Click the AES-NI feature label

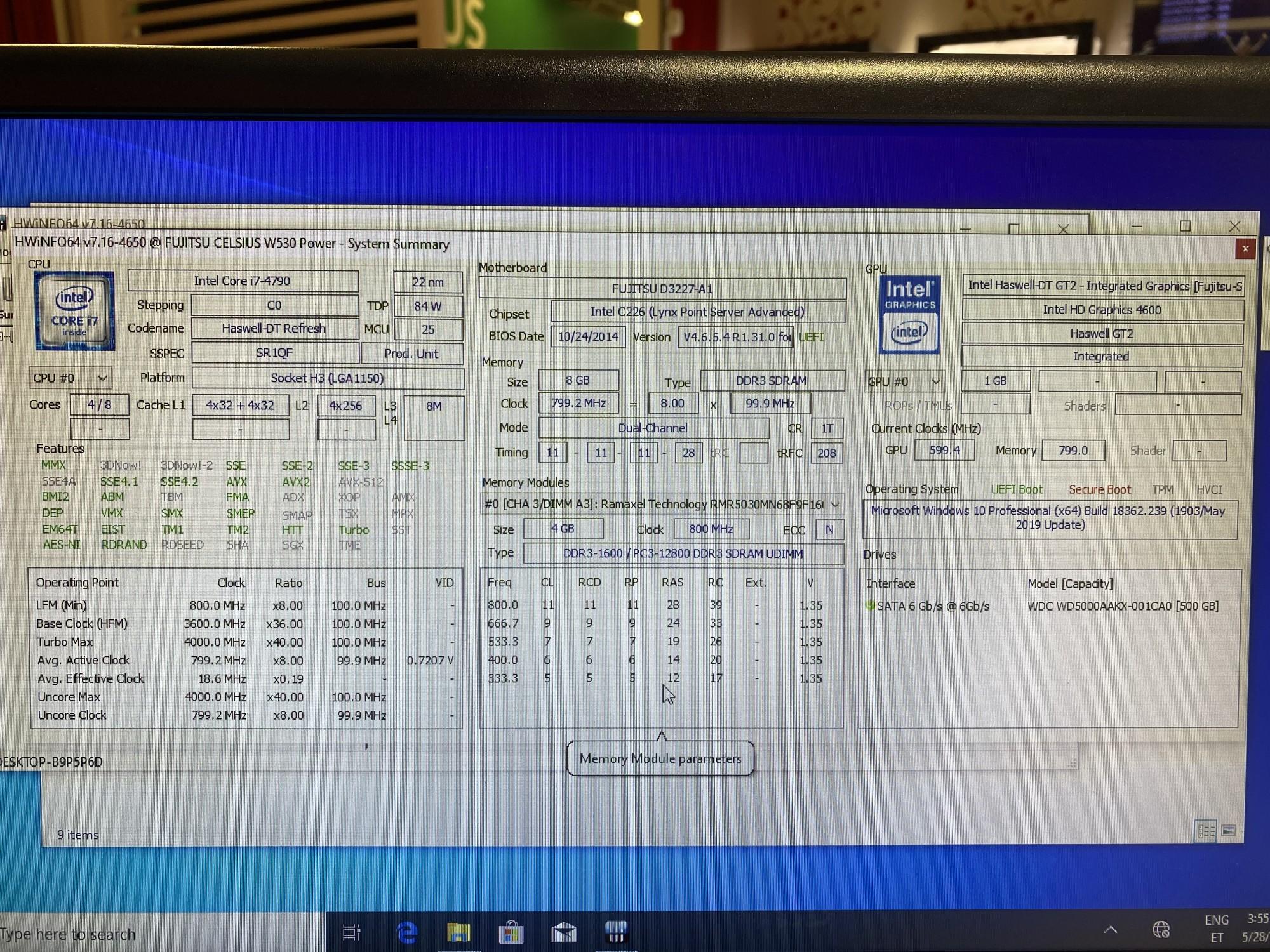pos(62,545)
